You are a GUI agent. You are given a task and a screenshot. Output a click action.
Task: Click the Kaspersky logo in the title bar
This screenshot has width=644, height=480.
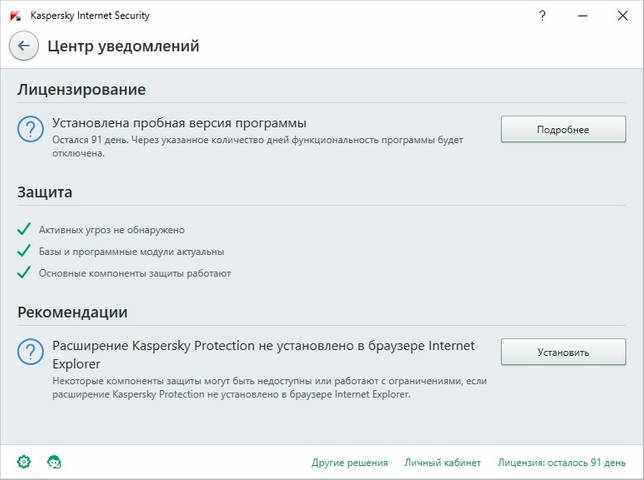coord(15,16)
